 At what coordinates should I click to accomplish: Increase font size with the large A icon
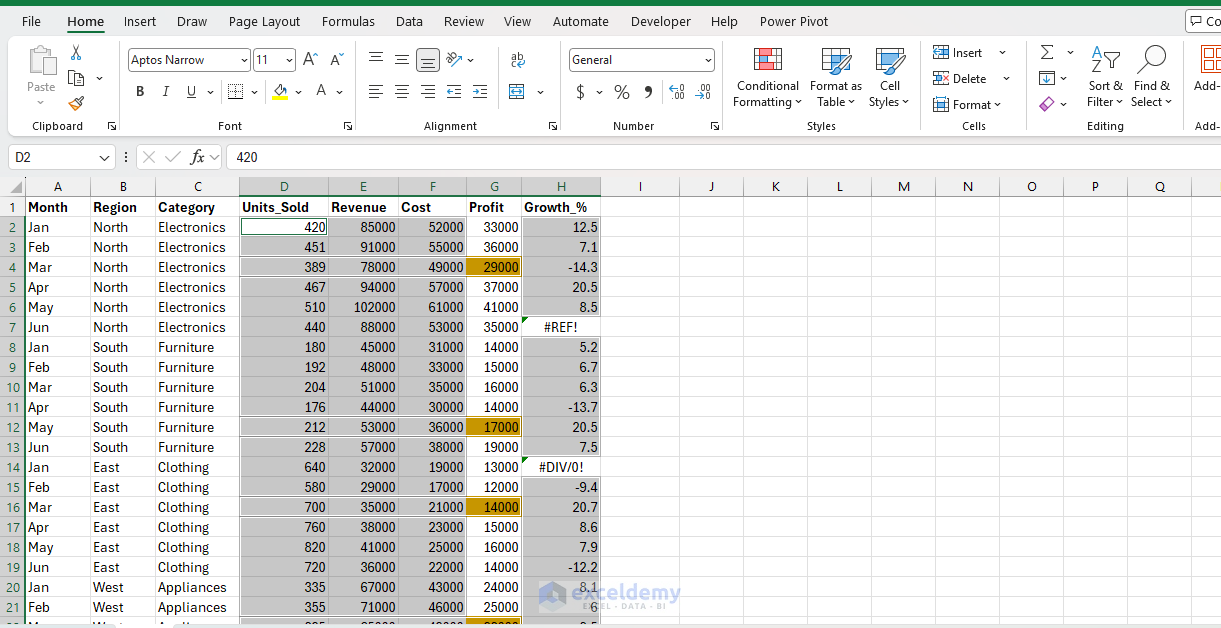[x=310, y=60]
